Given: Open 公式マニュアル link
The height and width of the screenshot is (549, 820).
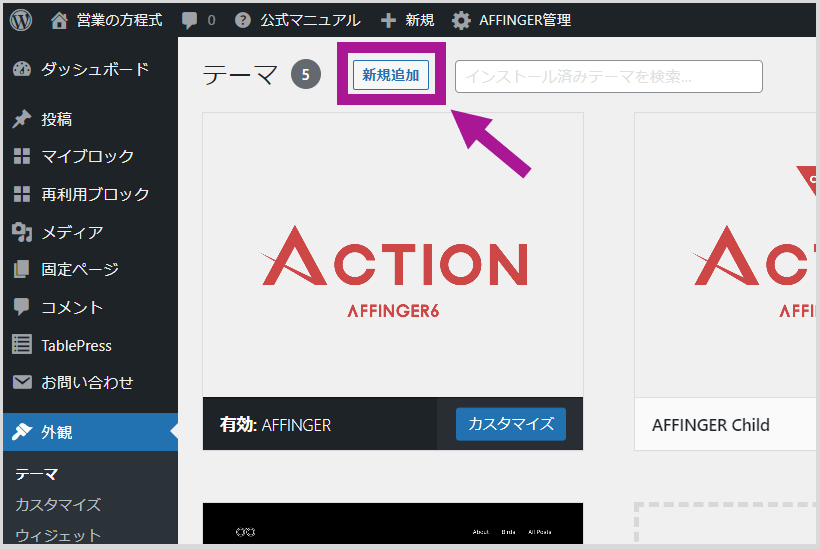Looking at the screenshot, I should 311,20.
